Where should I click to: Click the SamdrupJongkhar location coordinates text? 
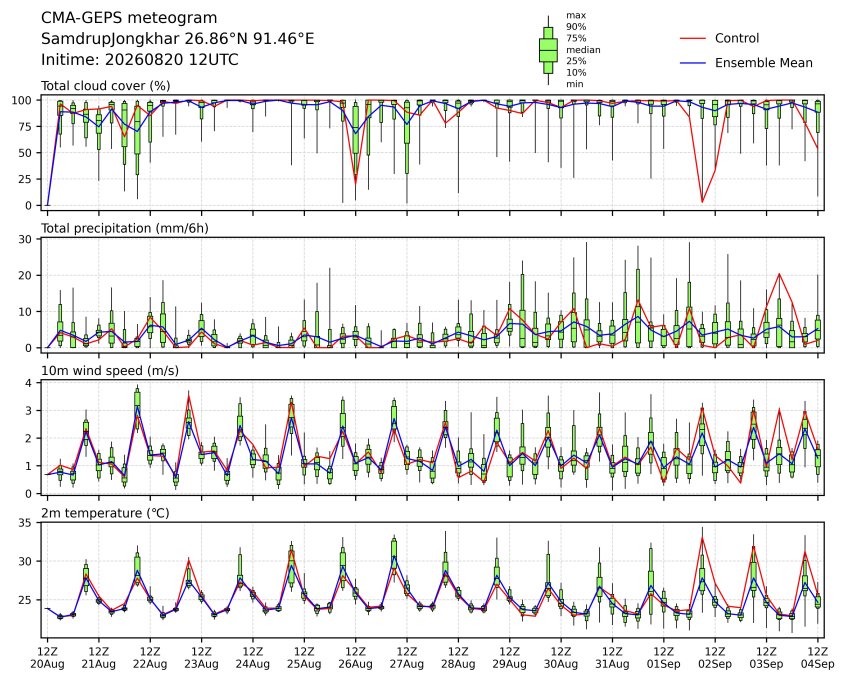tap(178, 39)
